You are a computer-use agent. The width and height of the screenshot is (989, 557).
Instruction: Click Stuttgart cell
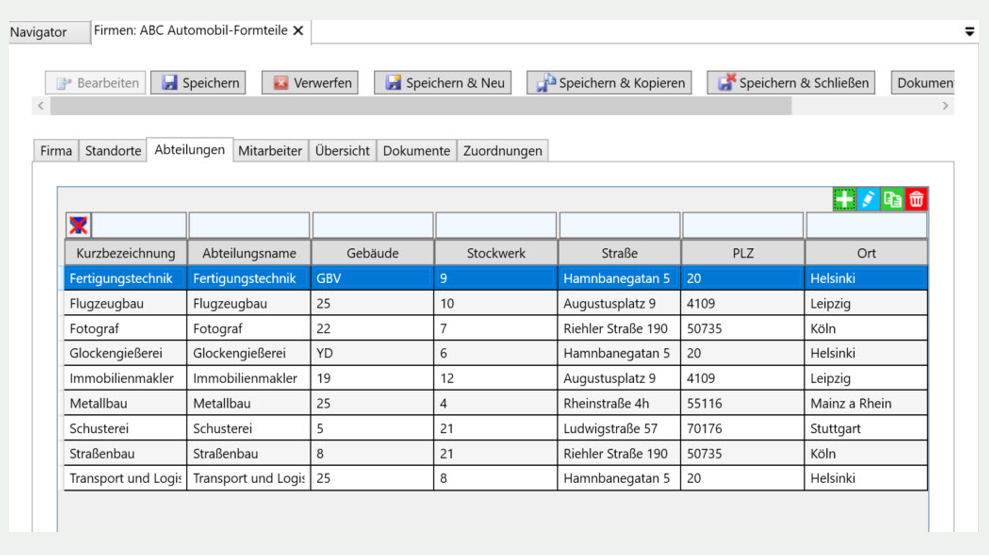(x=867, y=428)
